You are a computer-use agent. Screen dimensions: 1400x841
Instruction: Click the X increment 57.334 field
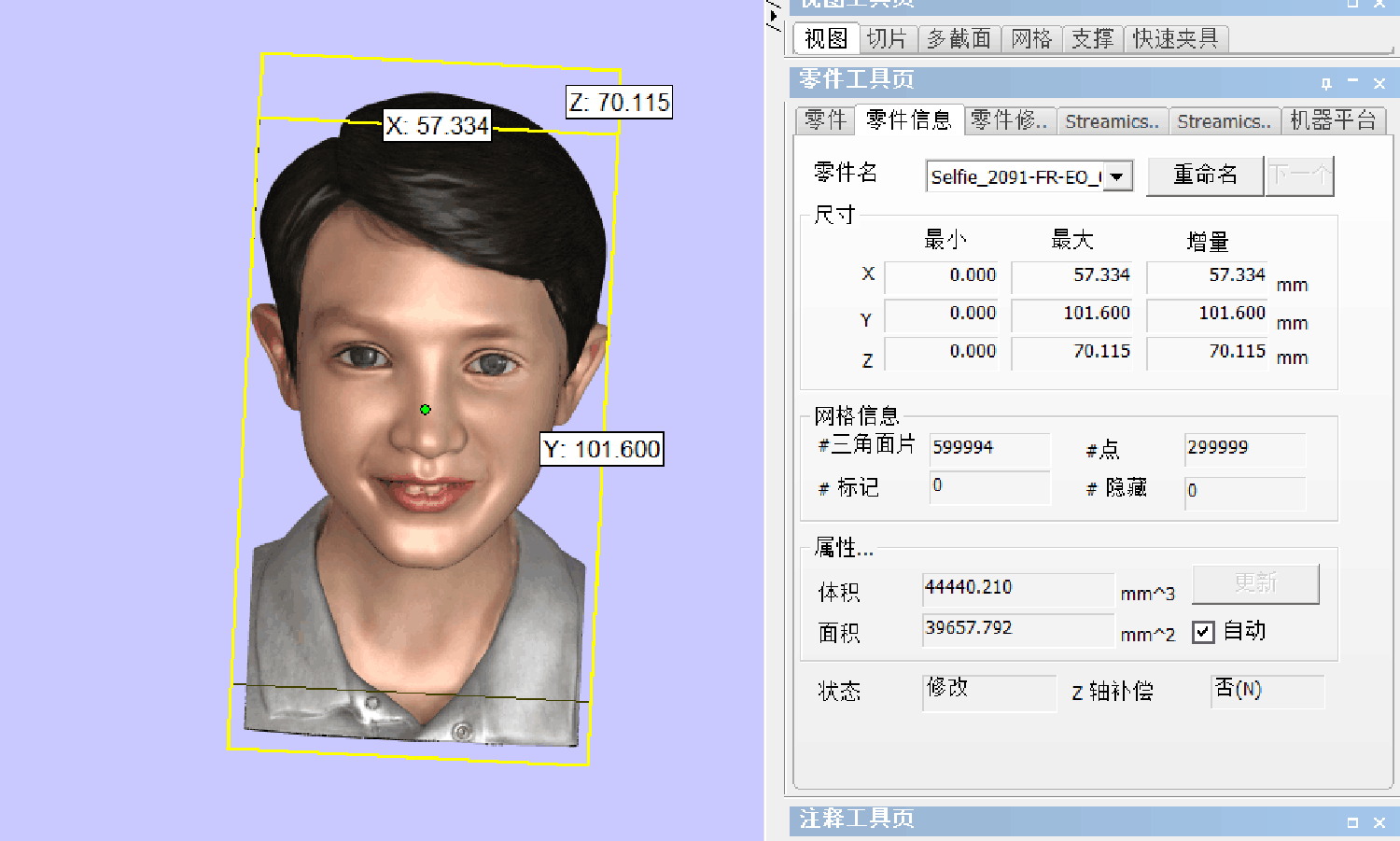coord(1208,276)
